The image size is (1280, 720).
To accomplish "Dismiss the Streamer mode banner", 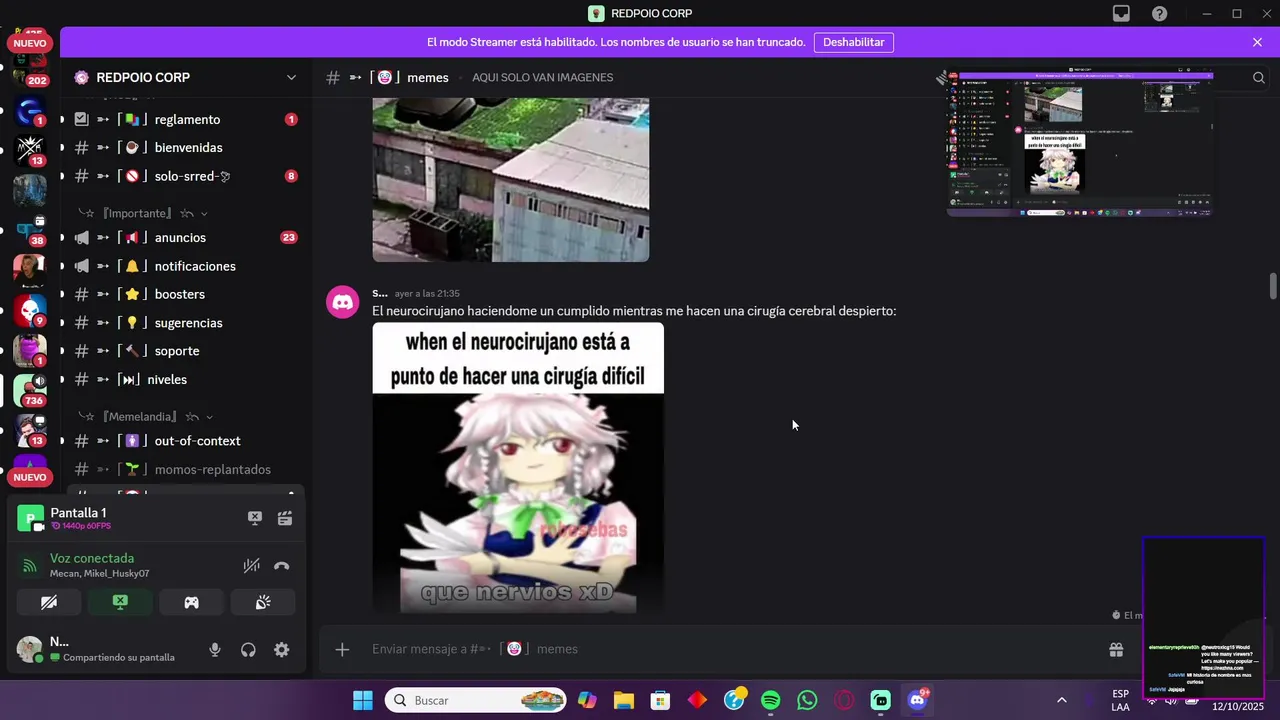I will pyautogui.click(x=1257, y=42).
